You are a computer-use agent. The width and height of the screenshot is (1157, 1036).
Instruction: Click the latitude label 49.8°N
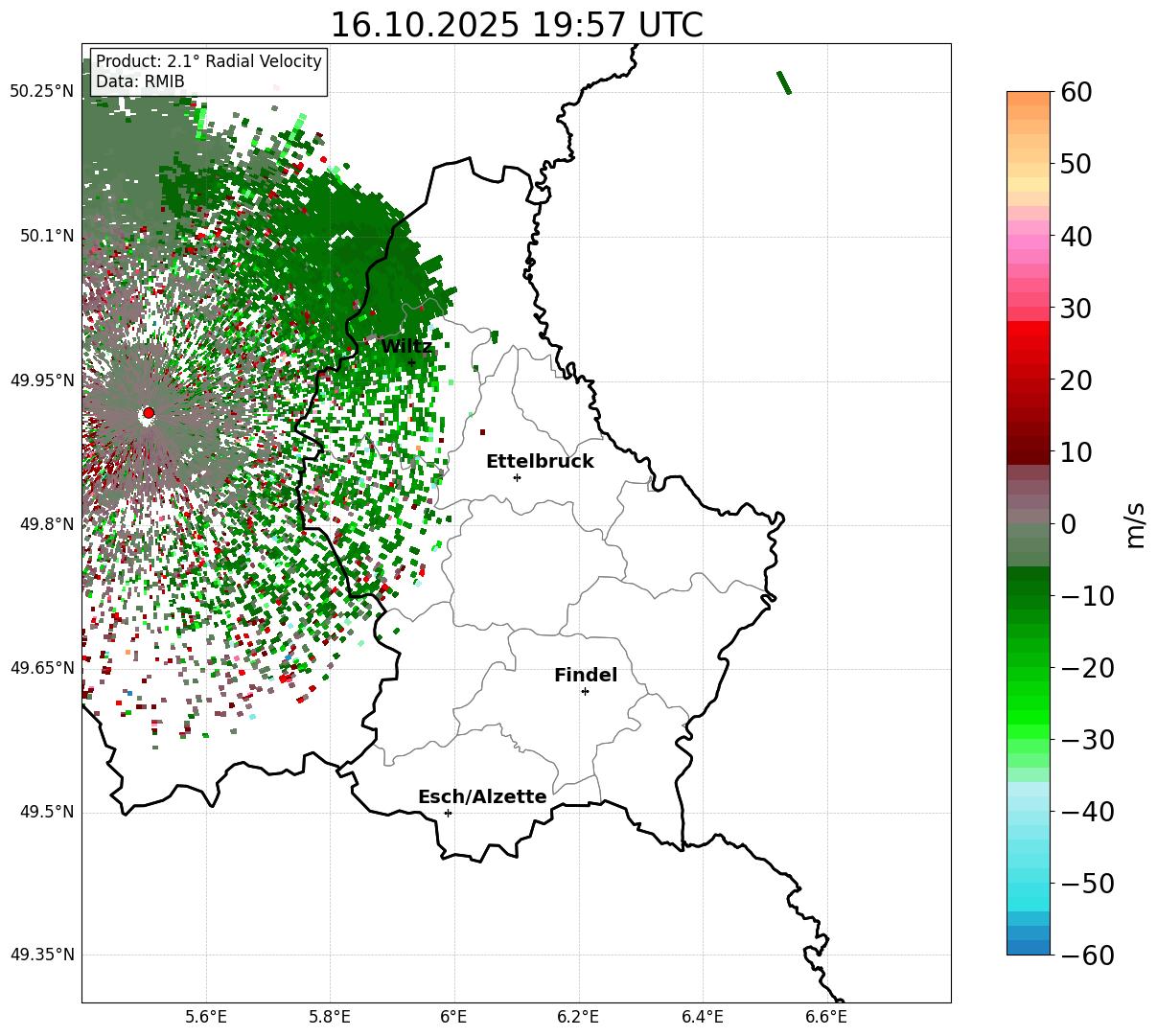[x=46, y=524]
